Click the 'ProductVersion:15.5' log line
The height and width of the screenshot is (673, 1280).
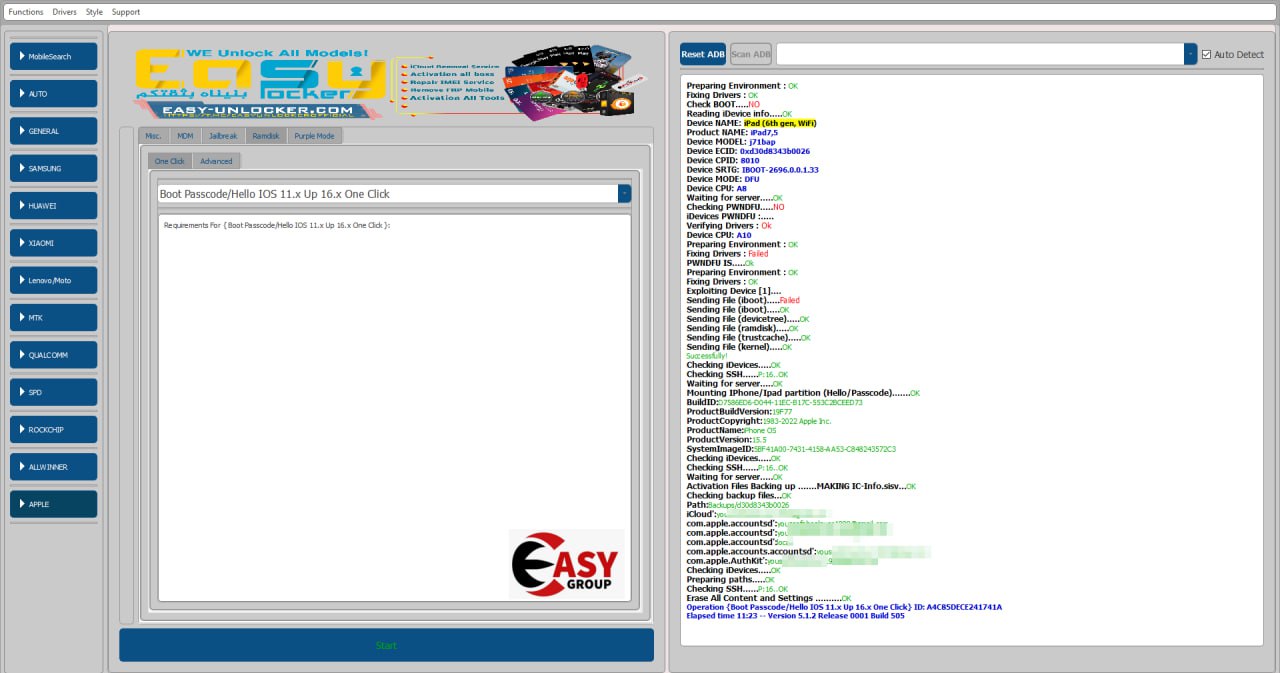(x=727, y=440)
